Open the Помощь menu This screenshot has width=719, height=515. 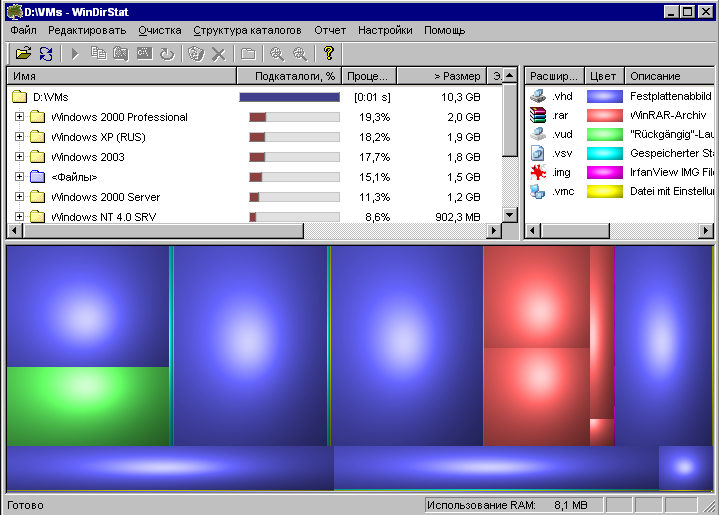444,30
